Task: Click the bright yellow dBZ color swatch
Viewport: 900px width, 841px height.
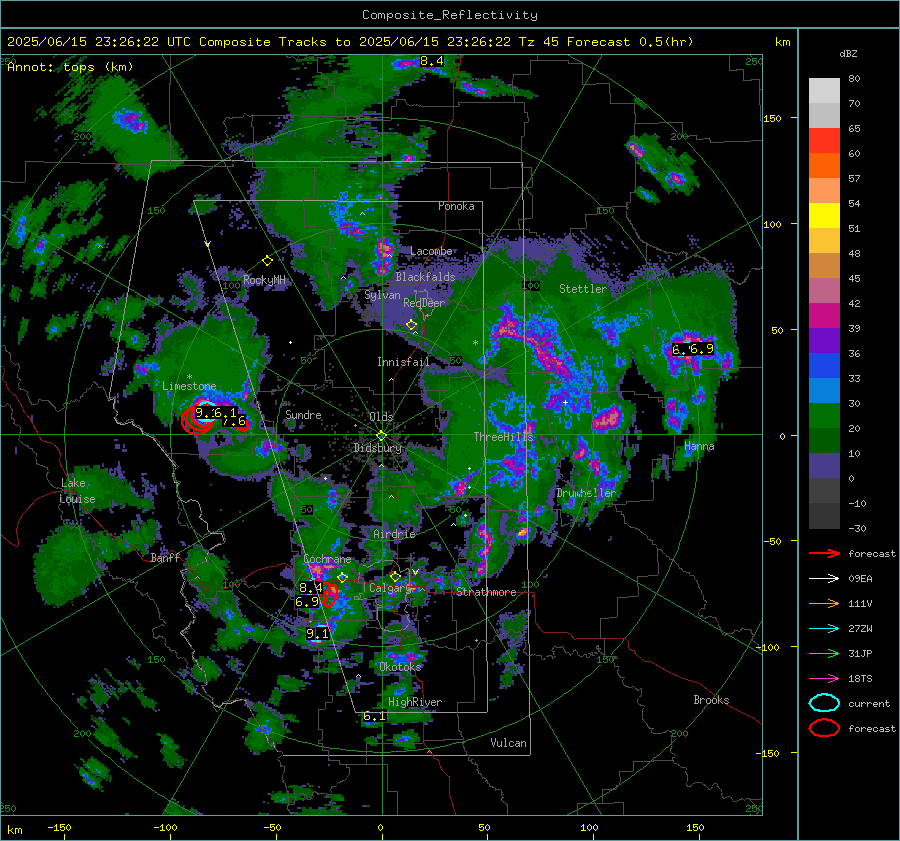Action: pyautogui.click(x=824, y=215)
